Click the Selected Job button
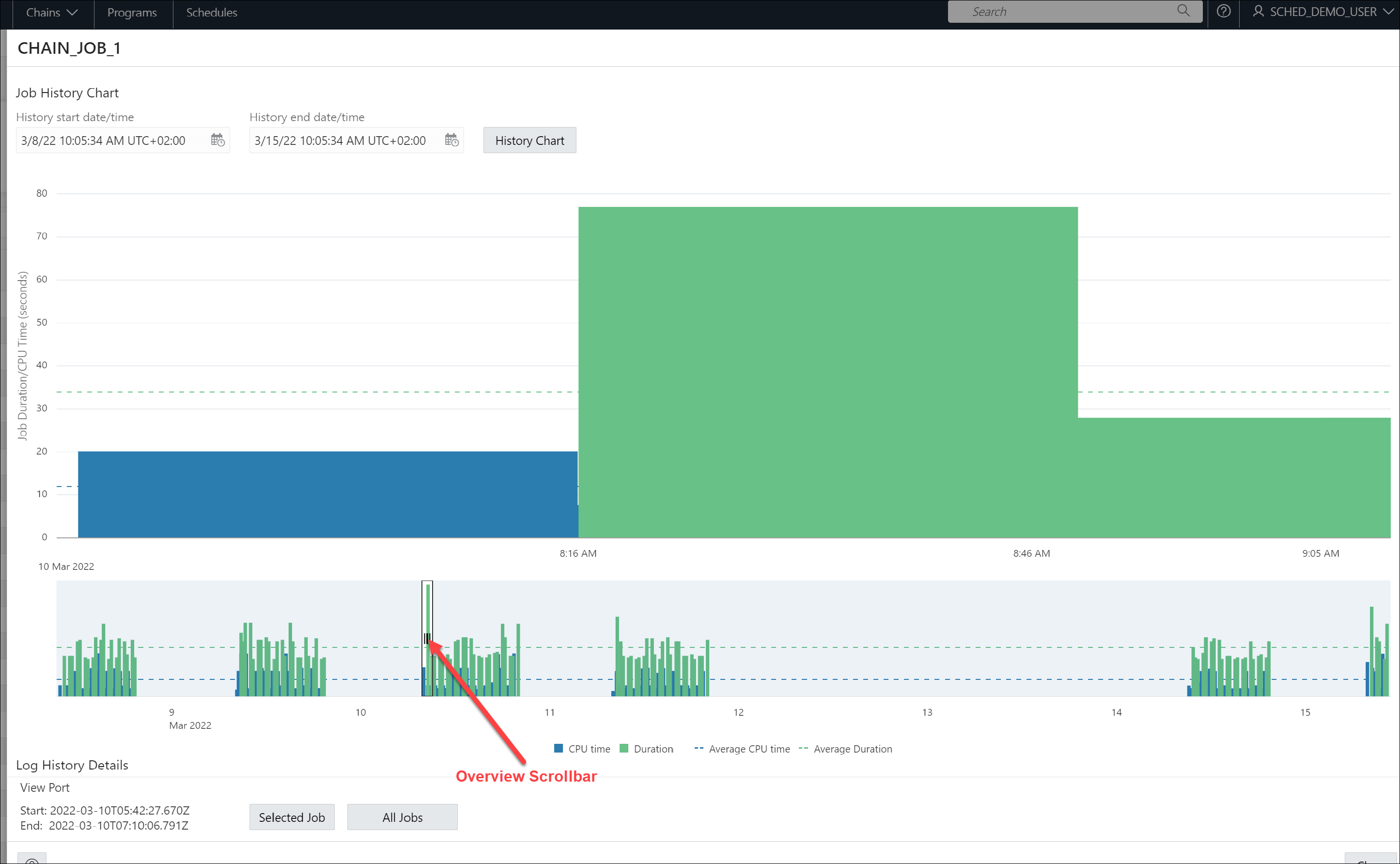The image size is (1400, 864). [291, 817]
